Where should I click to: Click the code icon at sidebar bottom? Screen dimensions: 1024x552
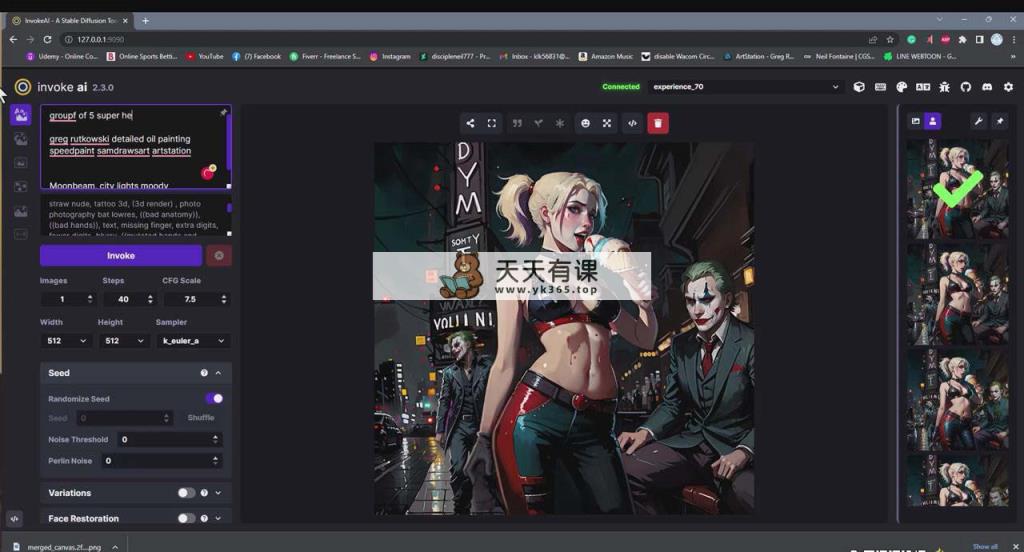15,519
